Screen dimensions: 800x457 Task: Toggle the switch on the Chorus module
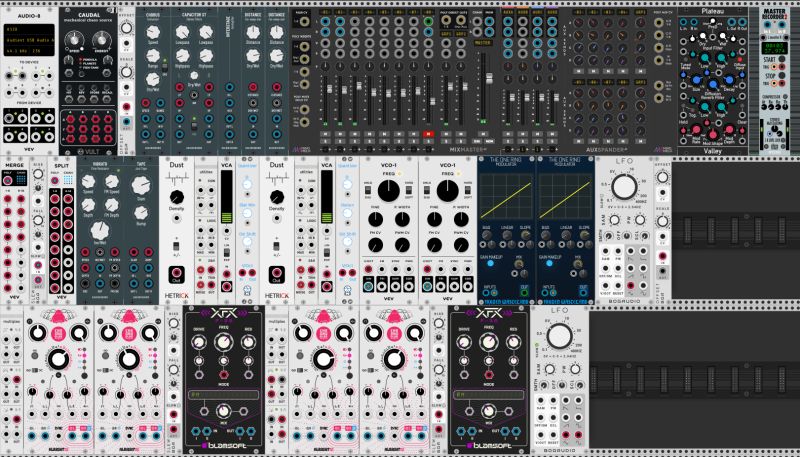(164, 66)
